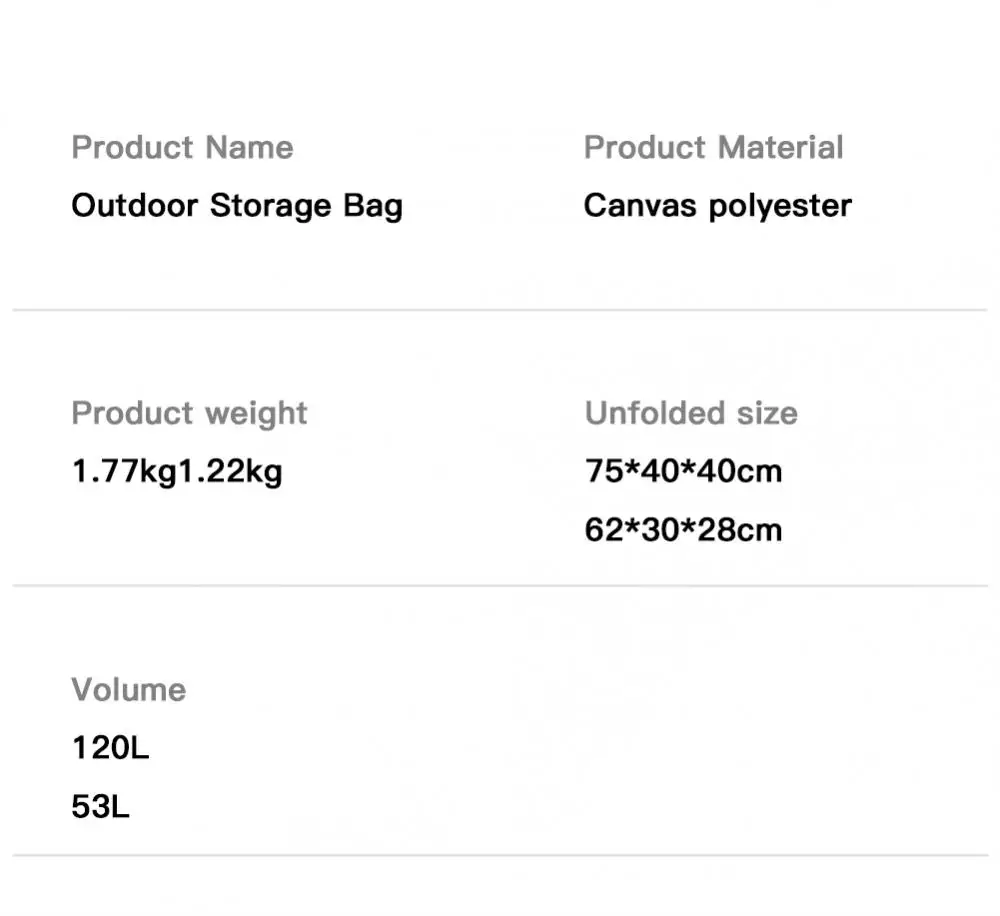Click the divider line below 53L
Screen dimensions: 1000x916
(500, 855)
